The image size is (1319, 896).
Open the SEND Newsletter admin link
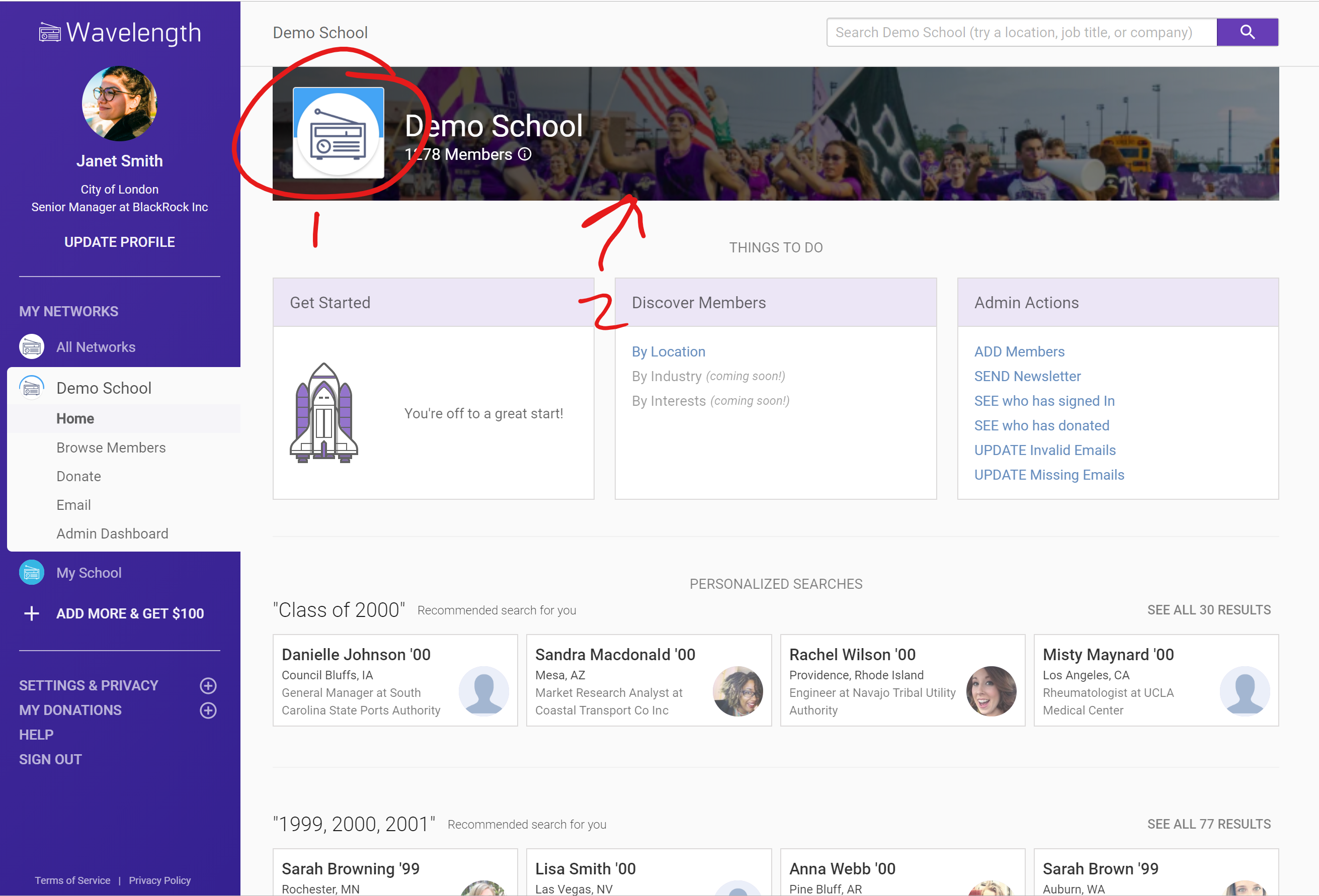[x=1027, y=376]
